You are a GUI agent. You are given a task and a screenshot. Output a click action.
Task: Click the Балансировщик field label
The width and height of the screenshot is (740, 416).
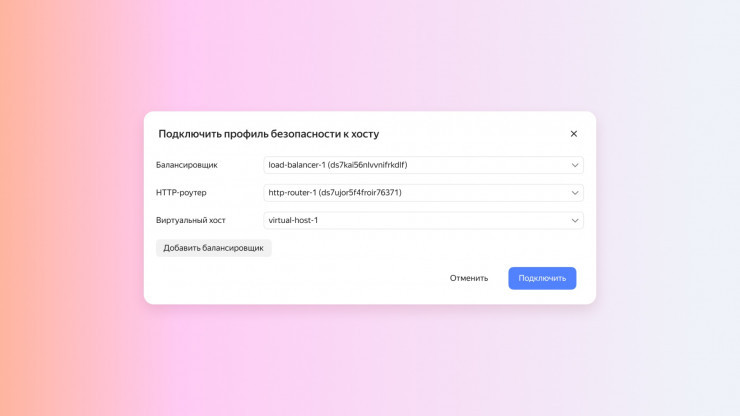pyautogui.click(x=187, y=165)
